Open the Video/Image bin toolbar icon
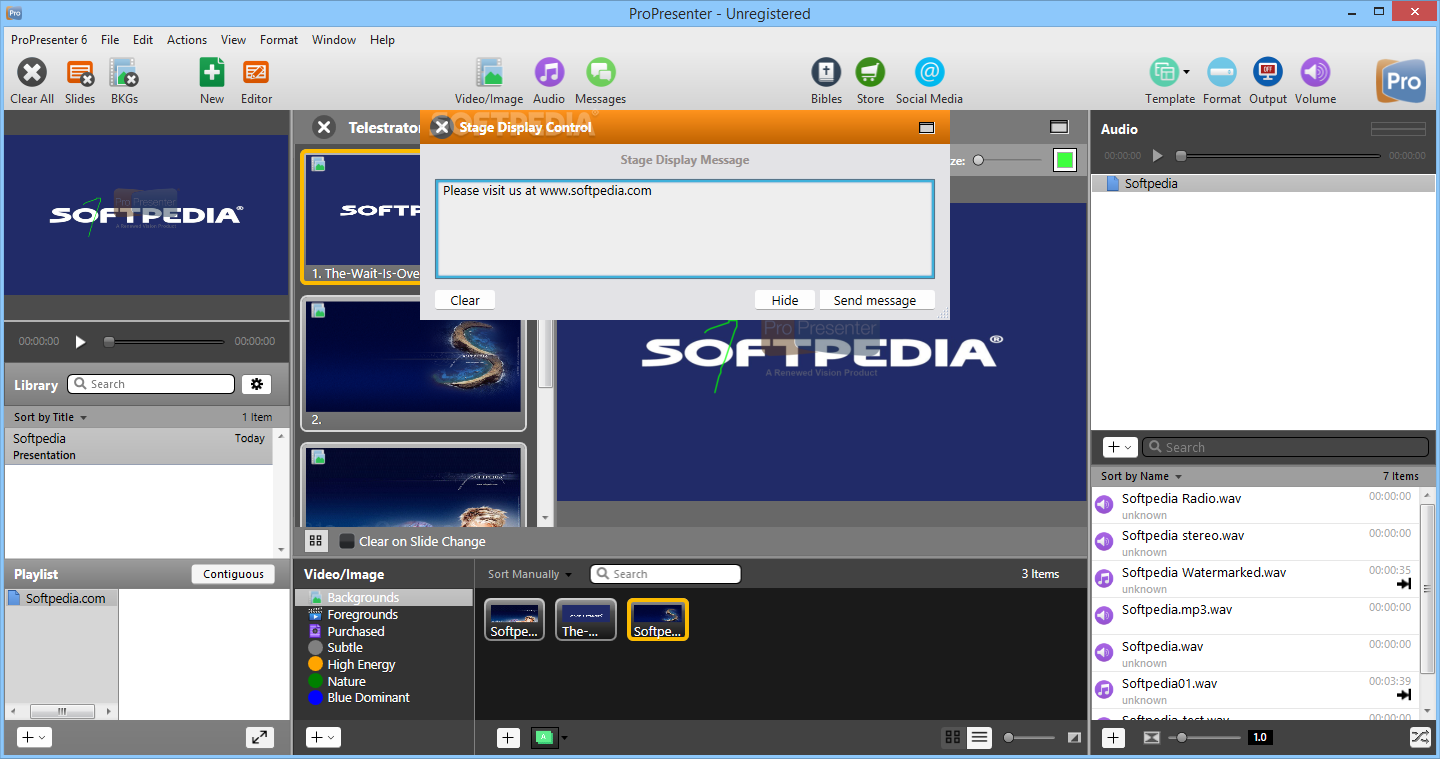 489,73
